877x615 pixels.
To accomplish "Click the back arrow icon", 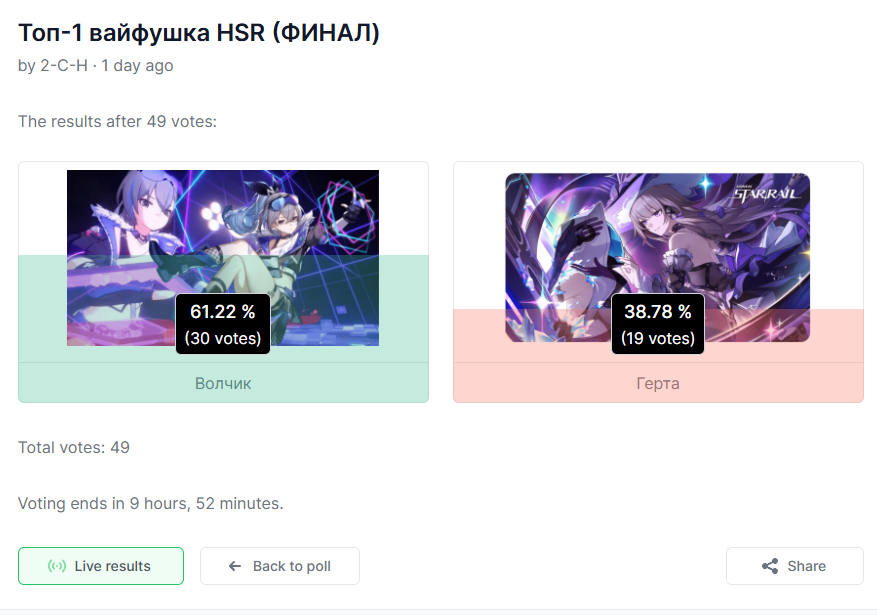I will [x=235, y=566].
